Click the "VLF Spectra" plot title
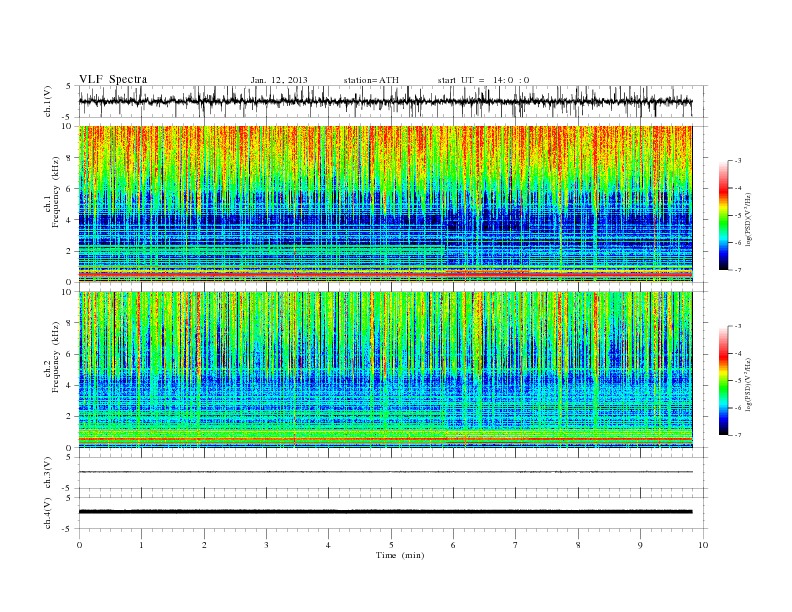This screenshot has height=612, width=792. click(113, 79)
